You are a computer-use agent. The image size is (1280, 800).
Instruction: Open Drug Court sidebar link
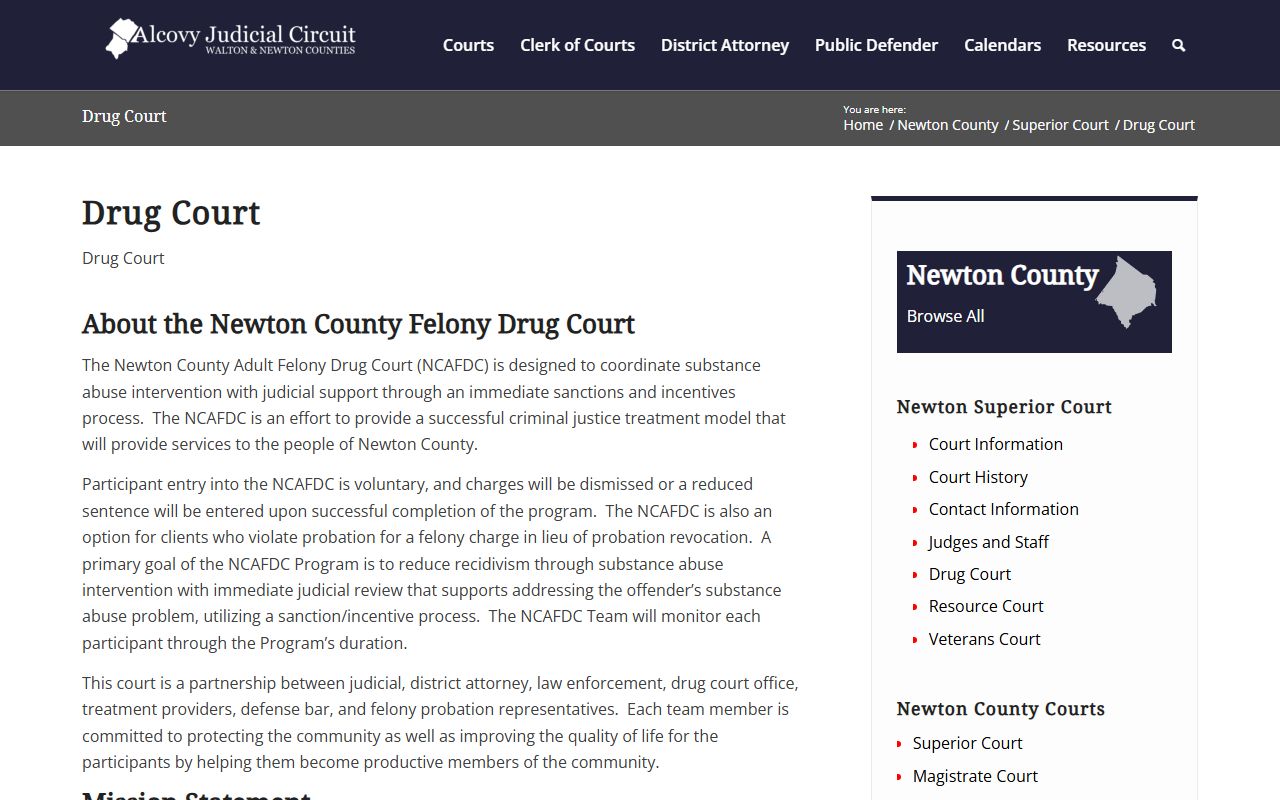(970, 574)
